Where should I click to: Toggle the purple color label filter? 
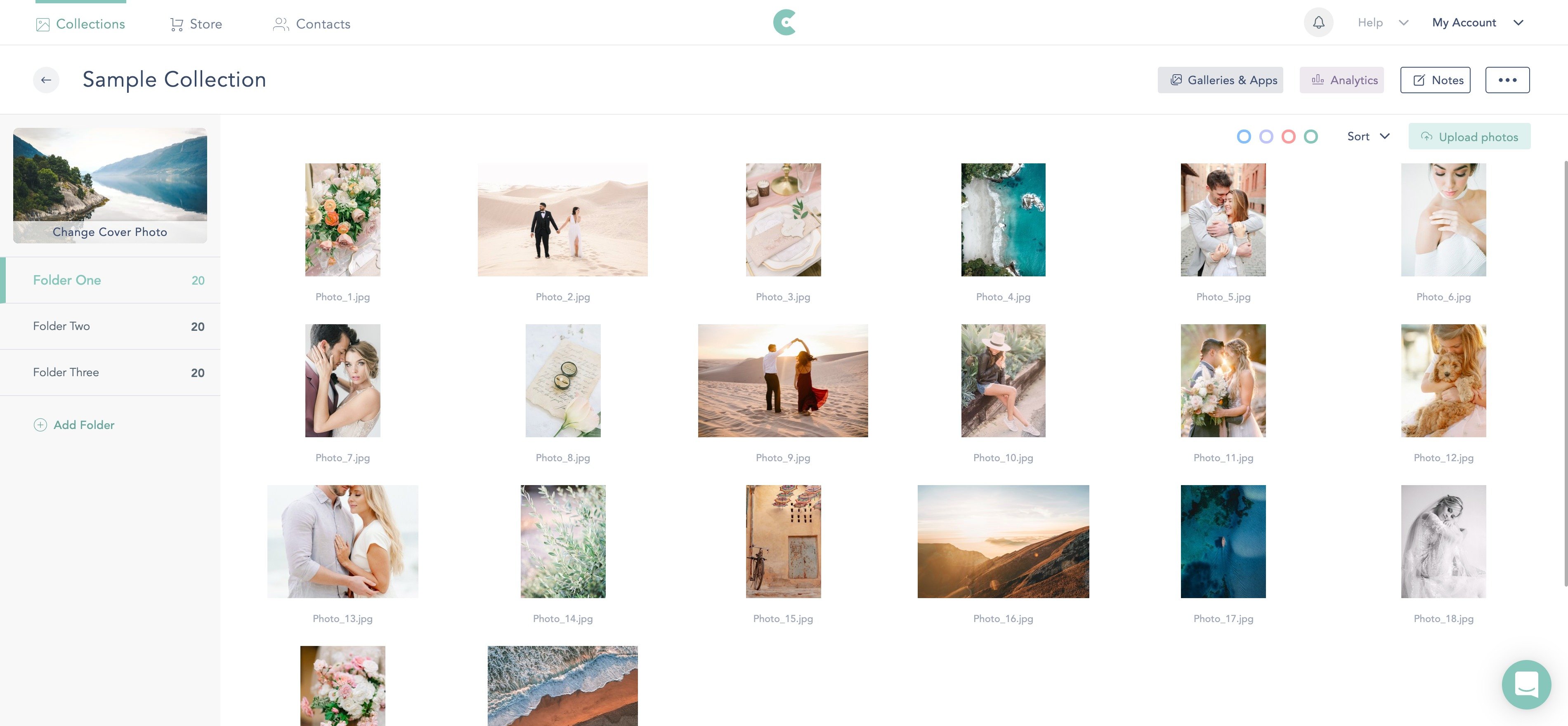[x=1266, y=136]
